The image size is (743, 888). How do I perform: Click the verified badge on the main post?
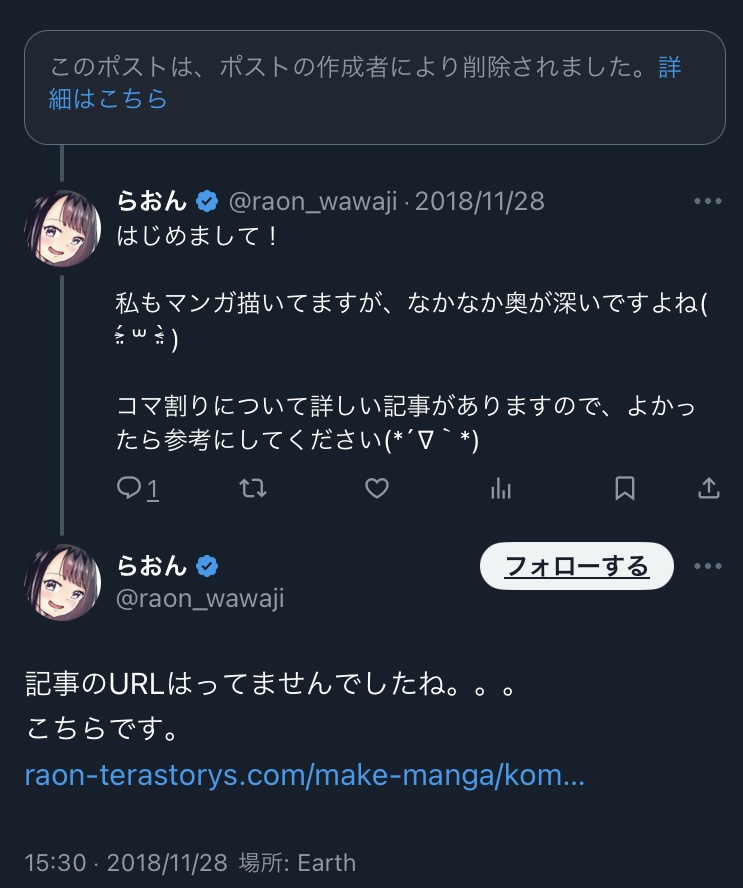tap(207, 567)
